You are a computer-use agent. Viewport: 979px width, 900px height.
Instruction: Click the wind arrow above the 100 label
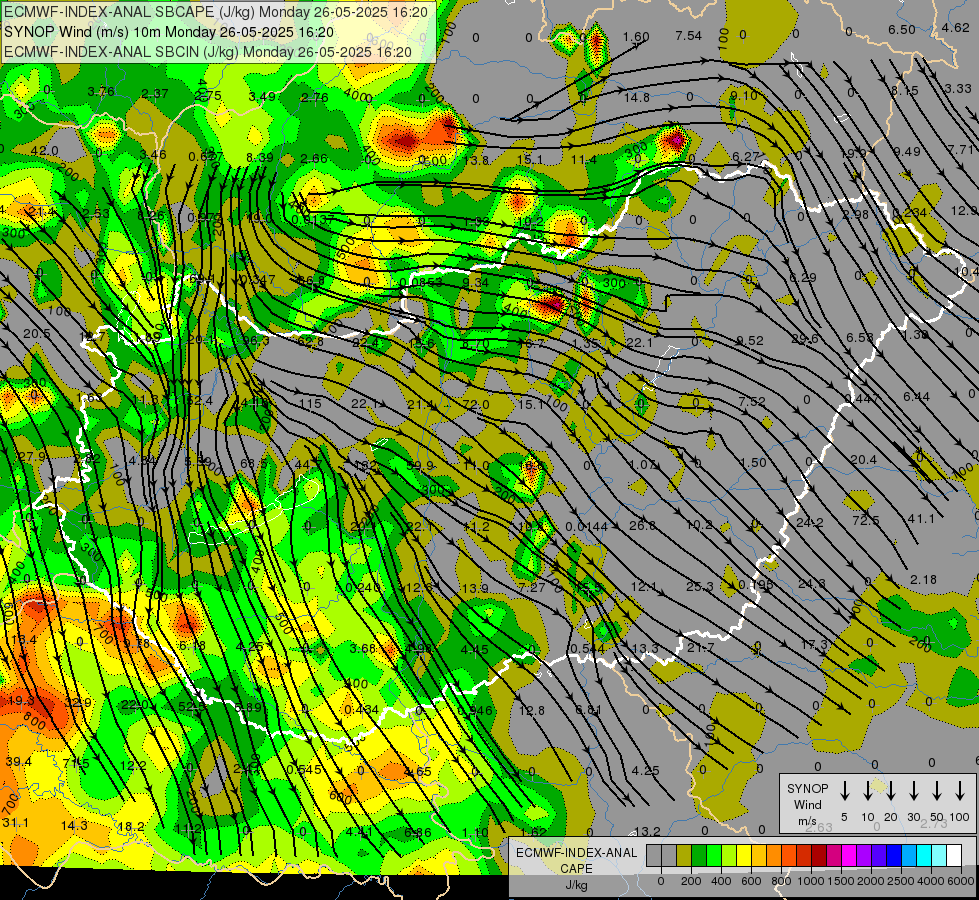click(960, 791)
